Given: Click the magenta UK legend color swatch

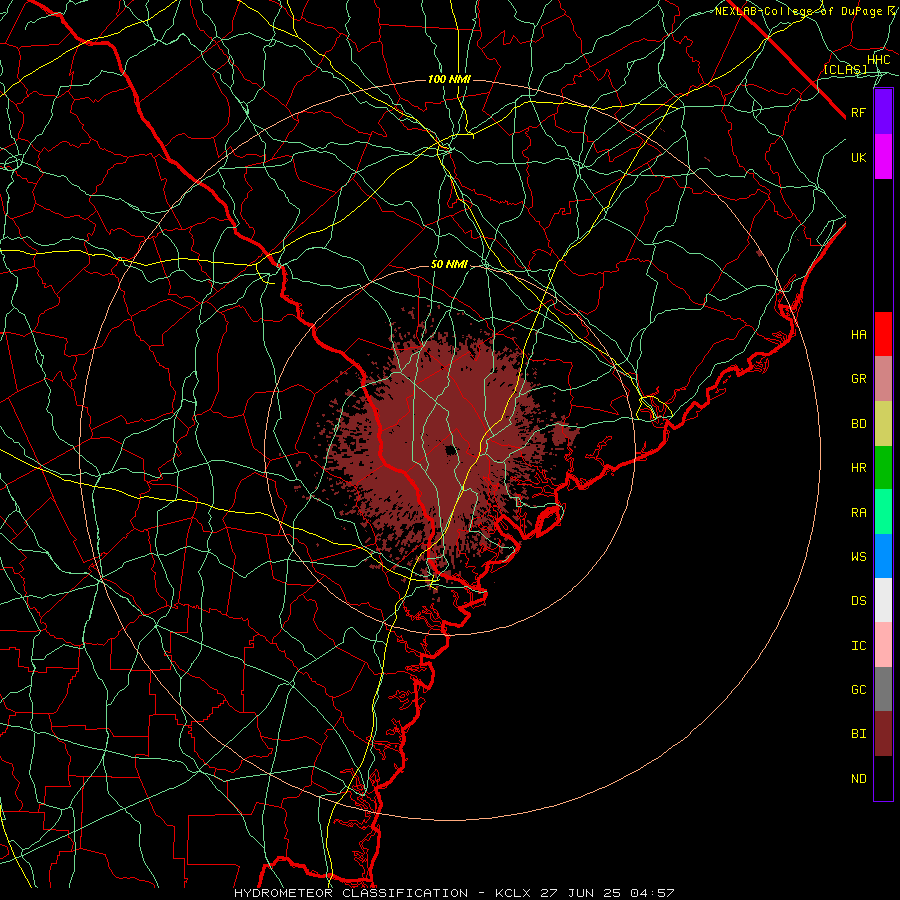Looking at the screenshot, I should coord(883,156).
